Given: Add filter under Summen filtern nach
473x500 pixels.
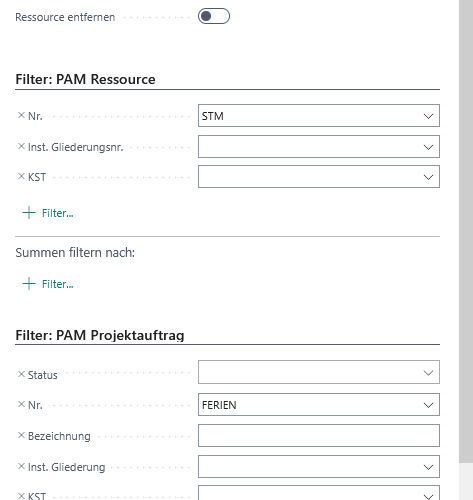Looking at the screenshot, I should click(48, 284).
